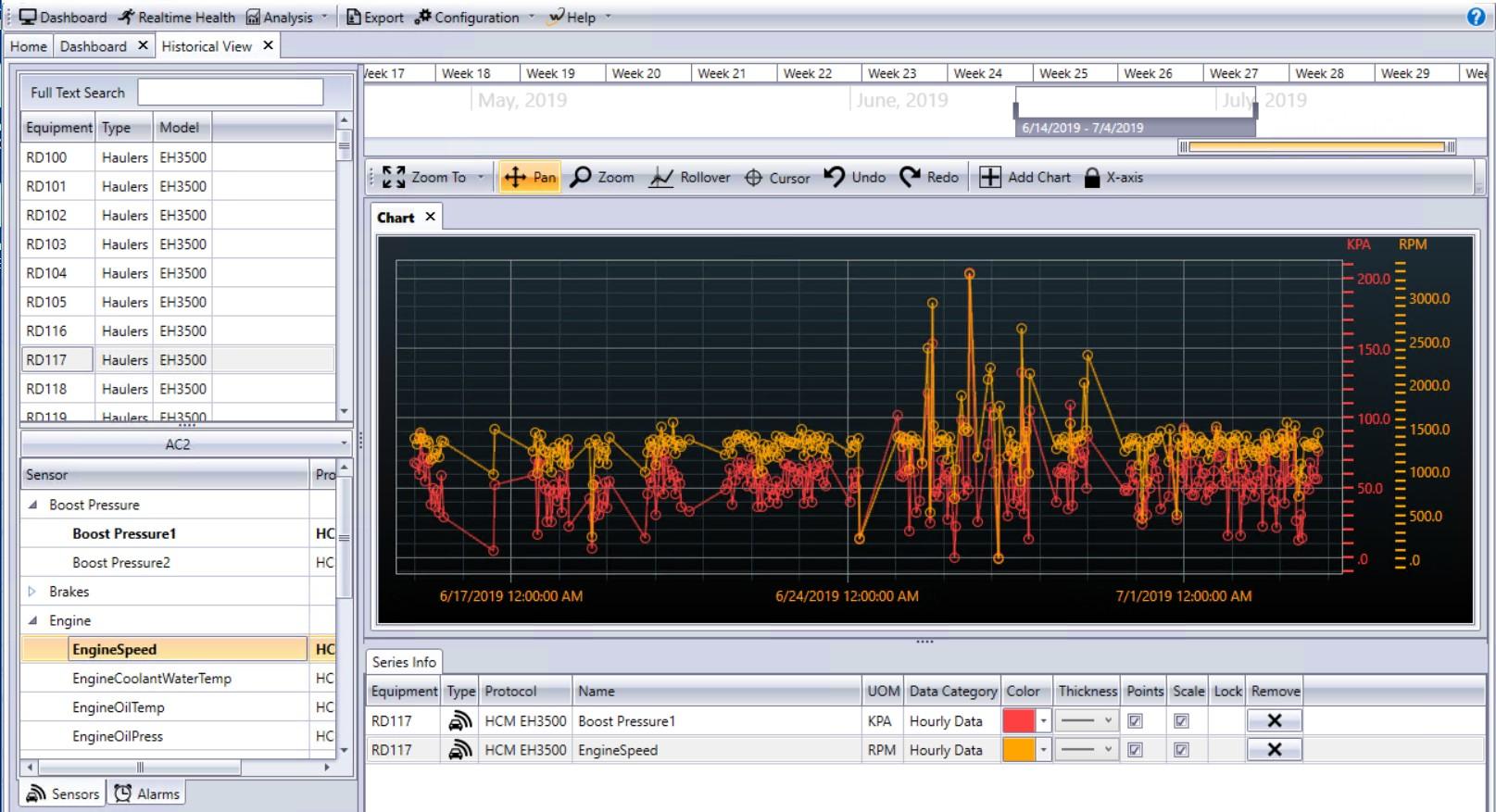Close the Historical View tab
The width and height of the screenshot is (1496, 812).
[269, 45]
